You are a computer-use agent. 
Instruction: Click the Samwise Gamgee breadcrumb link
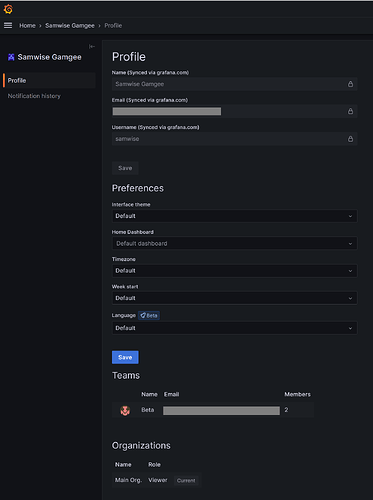[70, 26]
